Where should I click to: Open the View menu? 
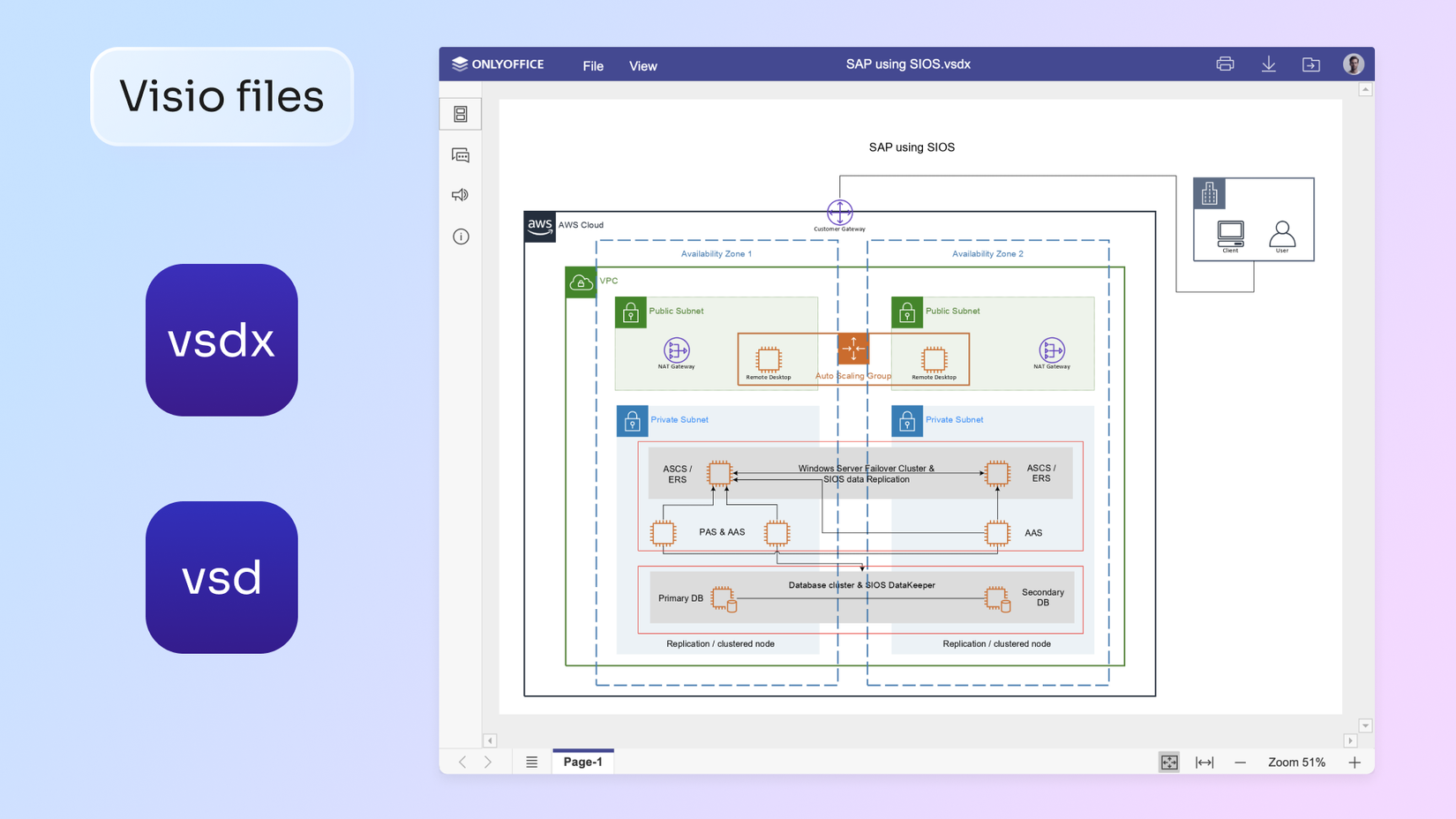pos(642,65)
